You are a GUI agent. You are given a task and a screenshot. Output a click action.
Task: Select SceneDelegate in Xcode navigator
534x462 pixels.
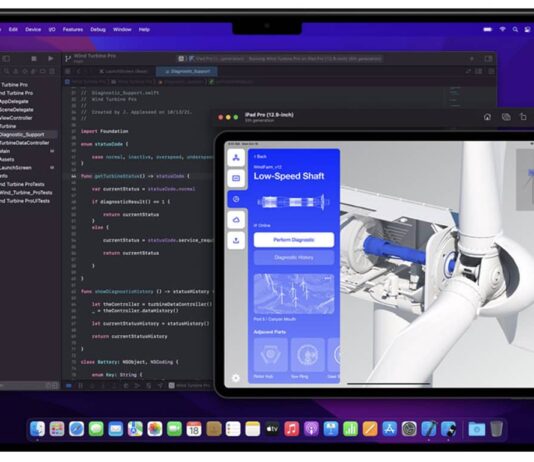tap(17, 110)
